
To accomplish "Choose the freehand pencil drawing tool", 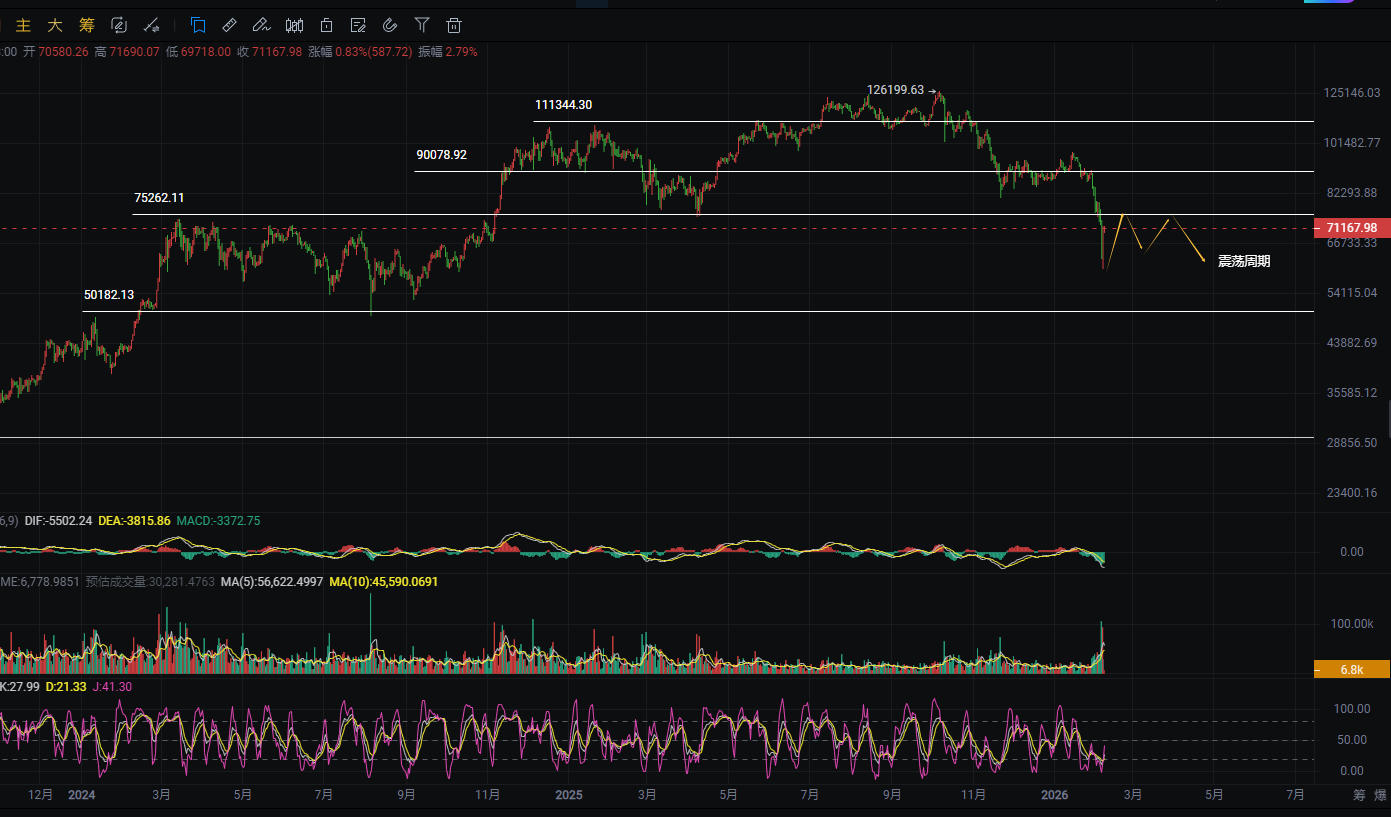I will click(x=261, y=25).
